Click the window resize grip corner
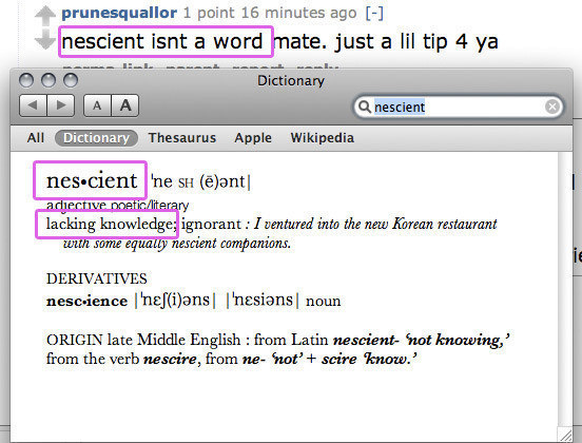 [x=566, y=434]
